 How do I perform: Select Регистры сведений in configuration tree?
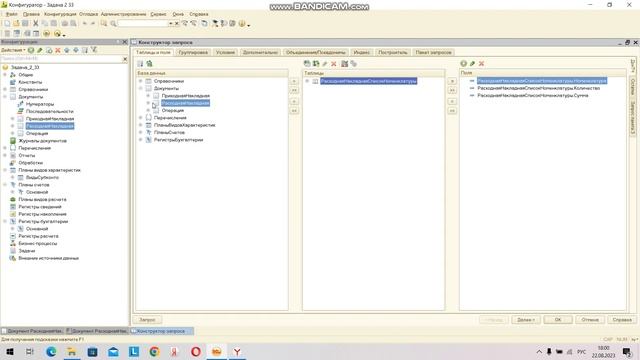pyautogui.click(x=40, y=207)
